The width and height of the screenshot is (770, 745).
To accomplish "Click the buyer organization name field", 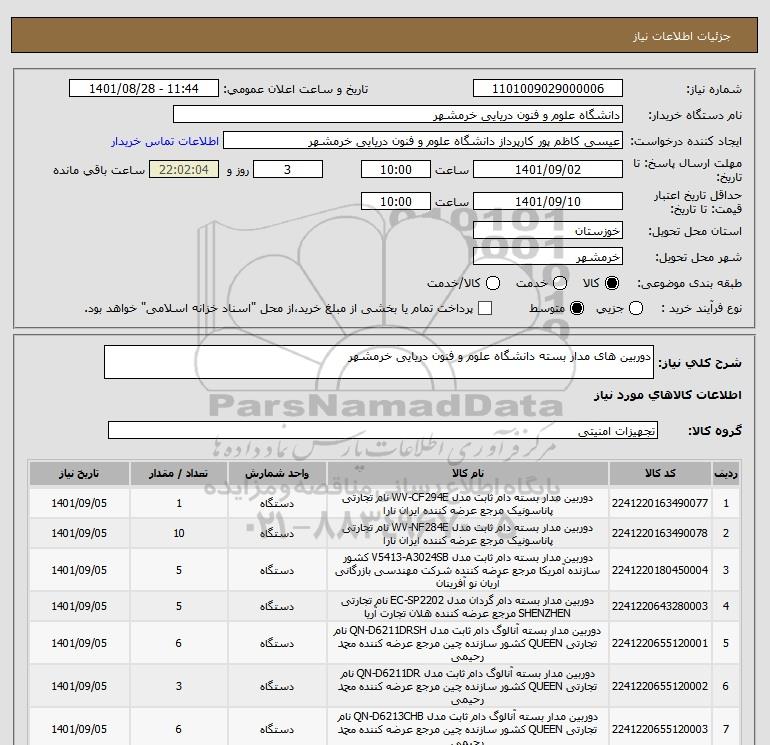I will coord(398,115).
